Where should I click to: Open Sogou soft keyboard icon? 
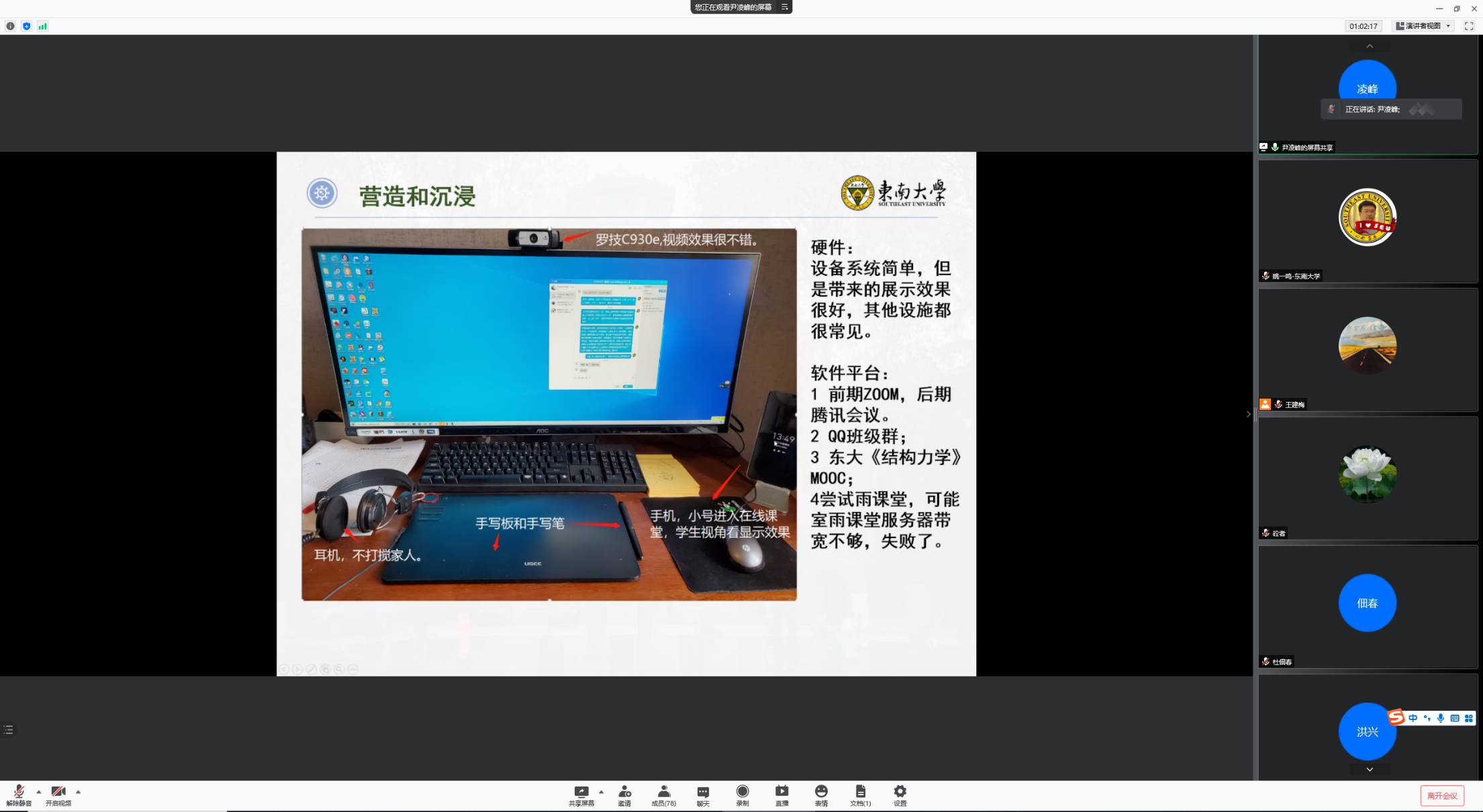click(1455, 718)
